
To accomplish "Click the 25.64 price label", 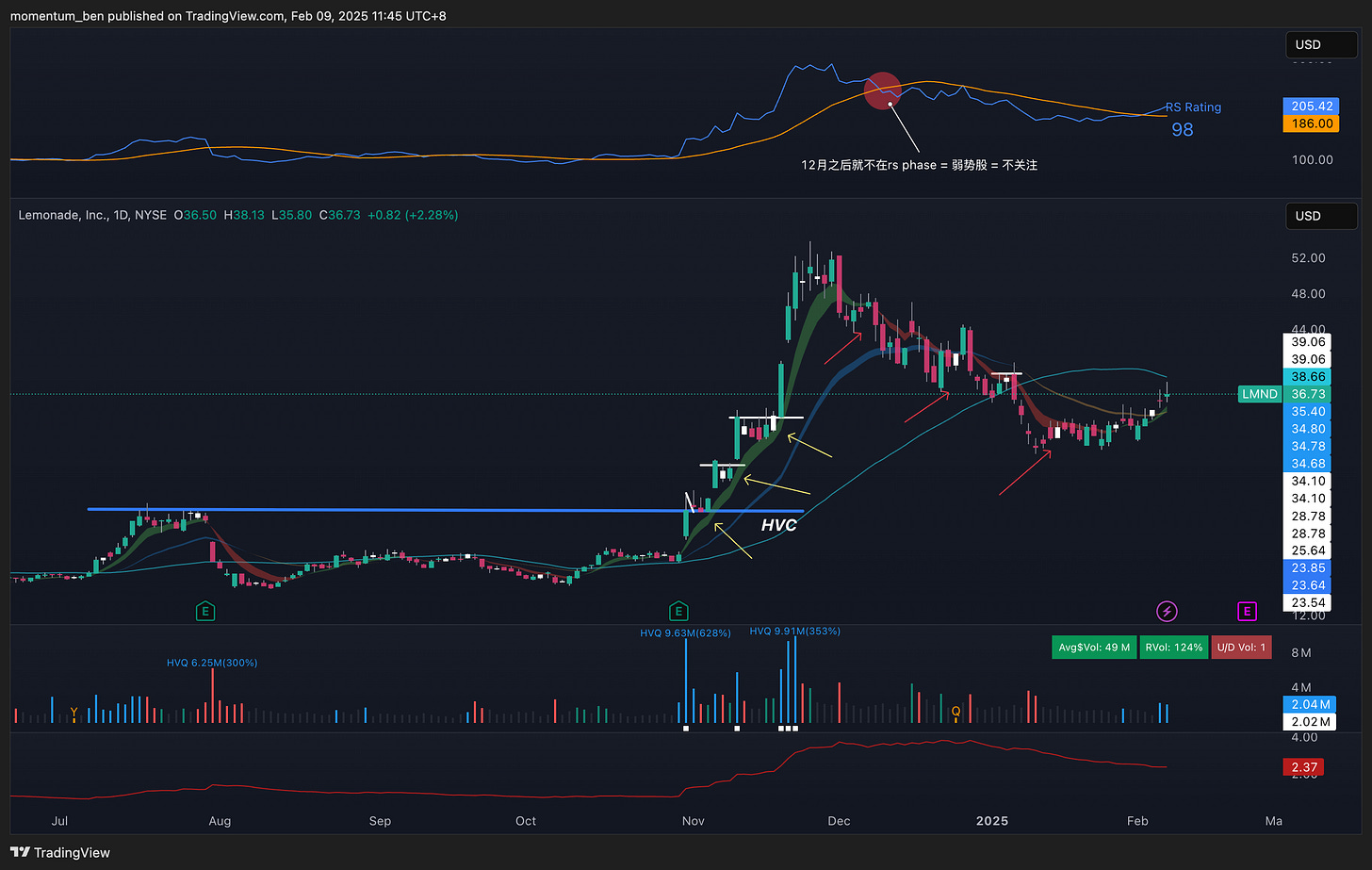I will pos(1308,550).
